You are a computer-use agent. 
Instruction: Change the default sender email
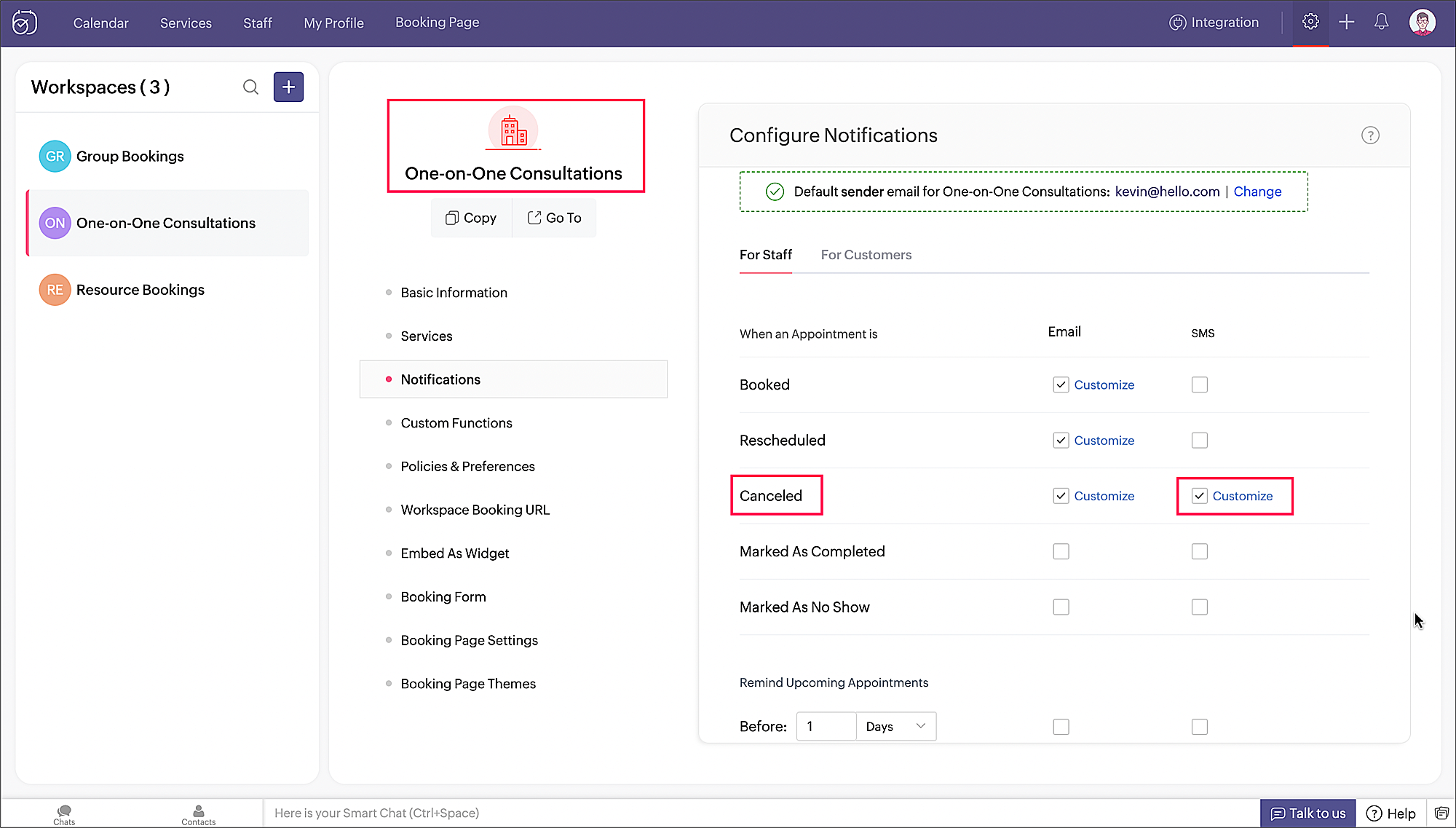(x=1257, y=192)
